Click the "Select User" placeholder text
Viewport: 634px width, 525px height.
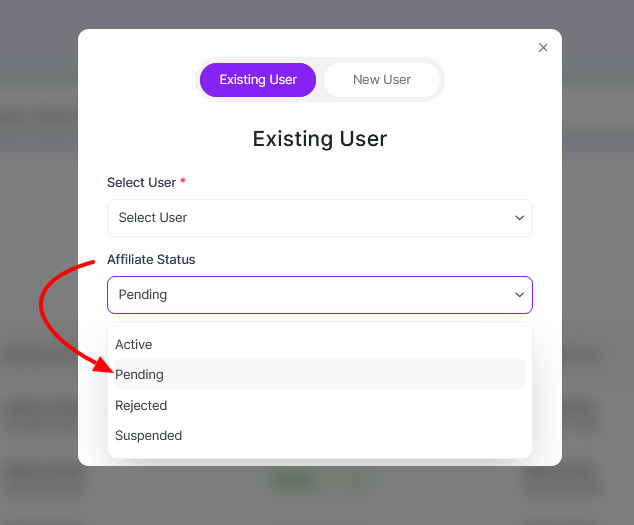153,218
